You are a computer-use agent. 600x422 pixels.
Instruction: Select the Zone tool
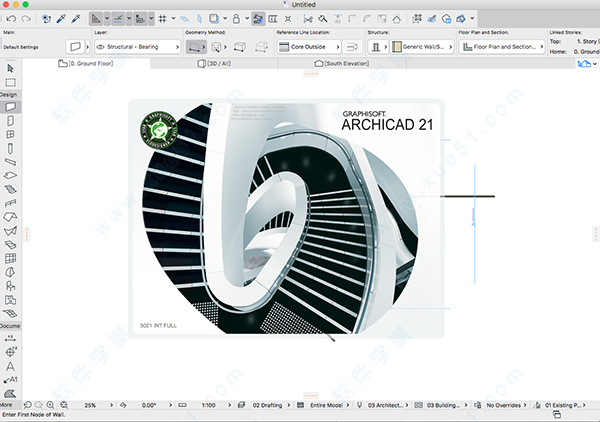tap(10, 300)
